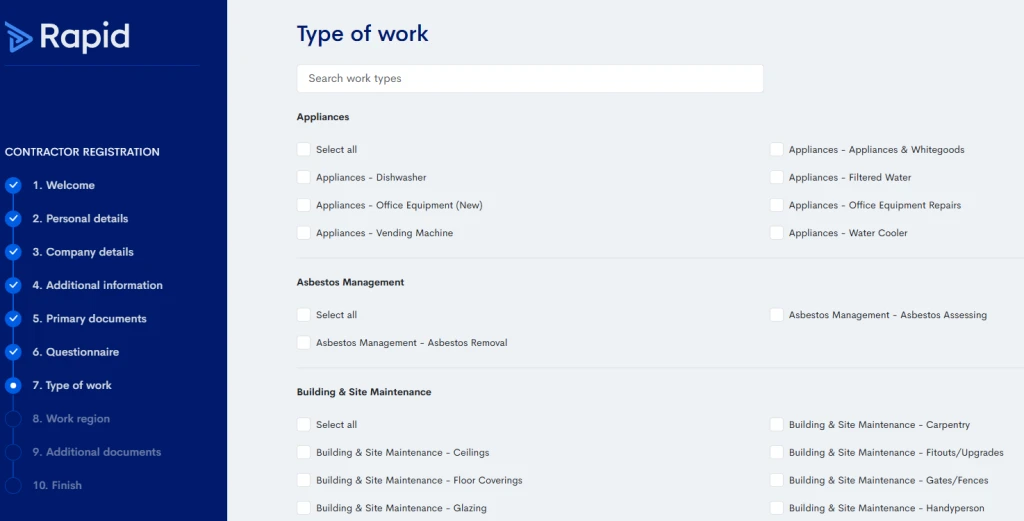Enable Asbestos Management - Asbestos Removal checkbox
The width and height of the screenshot is (1024, 521).
coord(304,343)
